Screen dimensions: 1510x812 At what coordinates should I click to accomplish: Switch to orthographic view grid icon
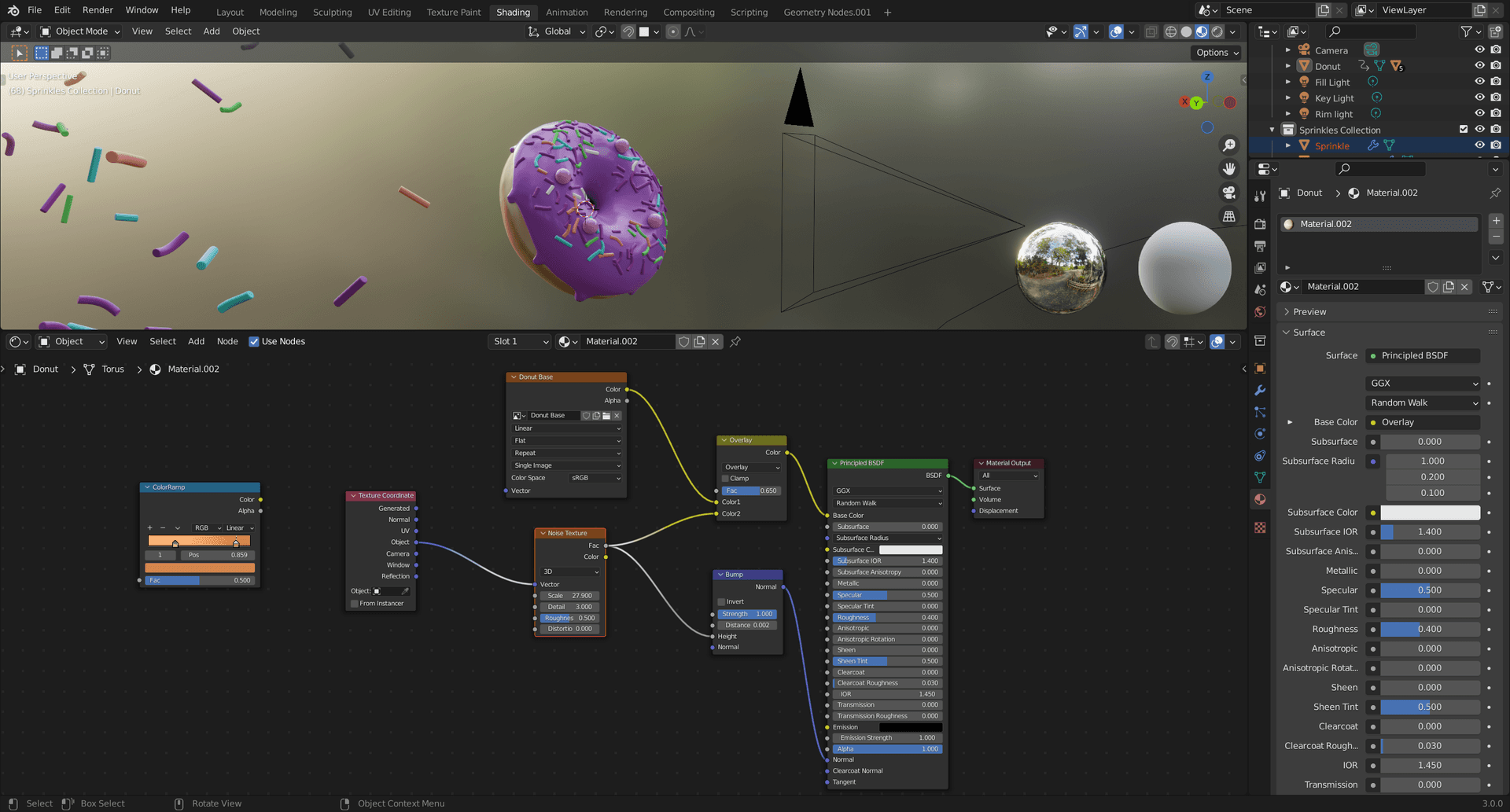[x=1228, y=216]
